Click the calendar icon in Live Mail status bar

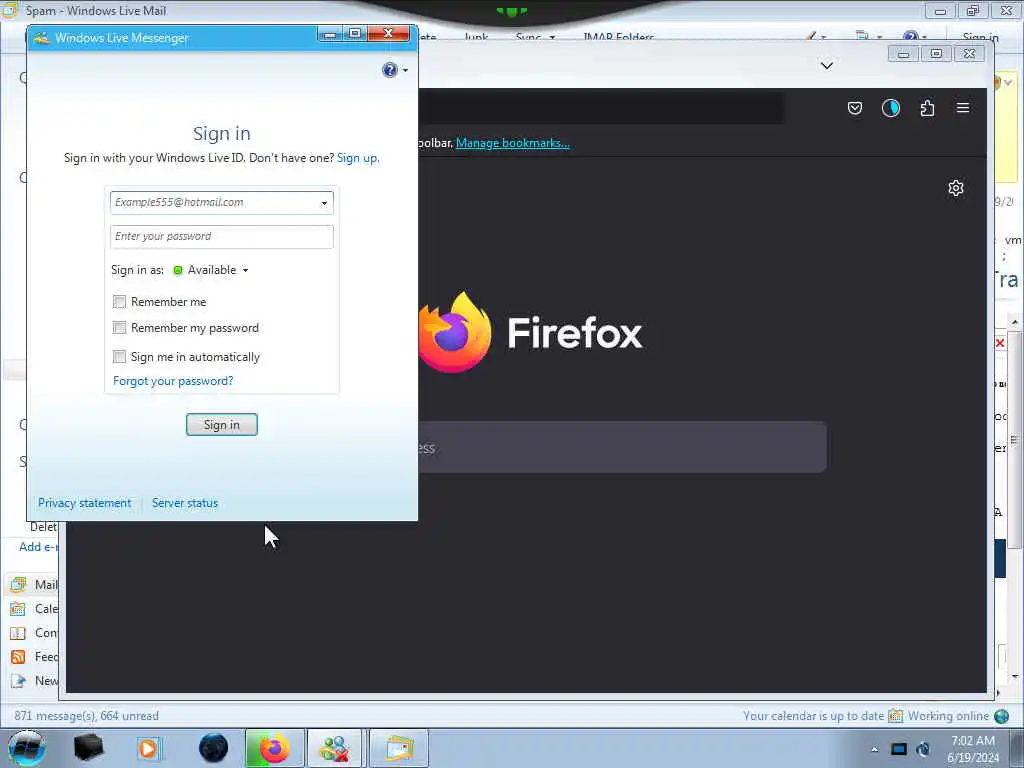tap(895, 716)
